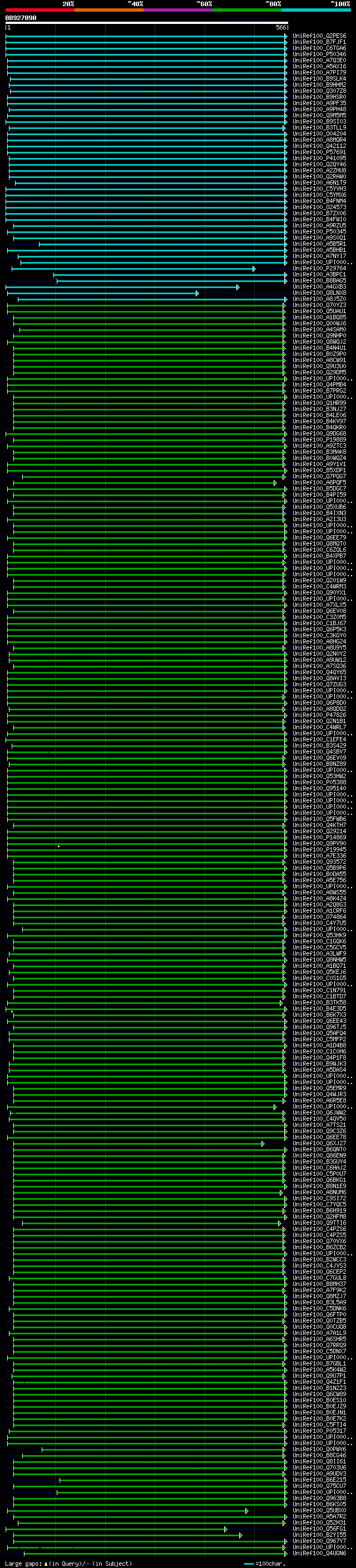Select the UniRef100_A8J5Z0 label

tap(319, 299)
